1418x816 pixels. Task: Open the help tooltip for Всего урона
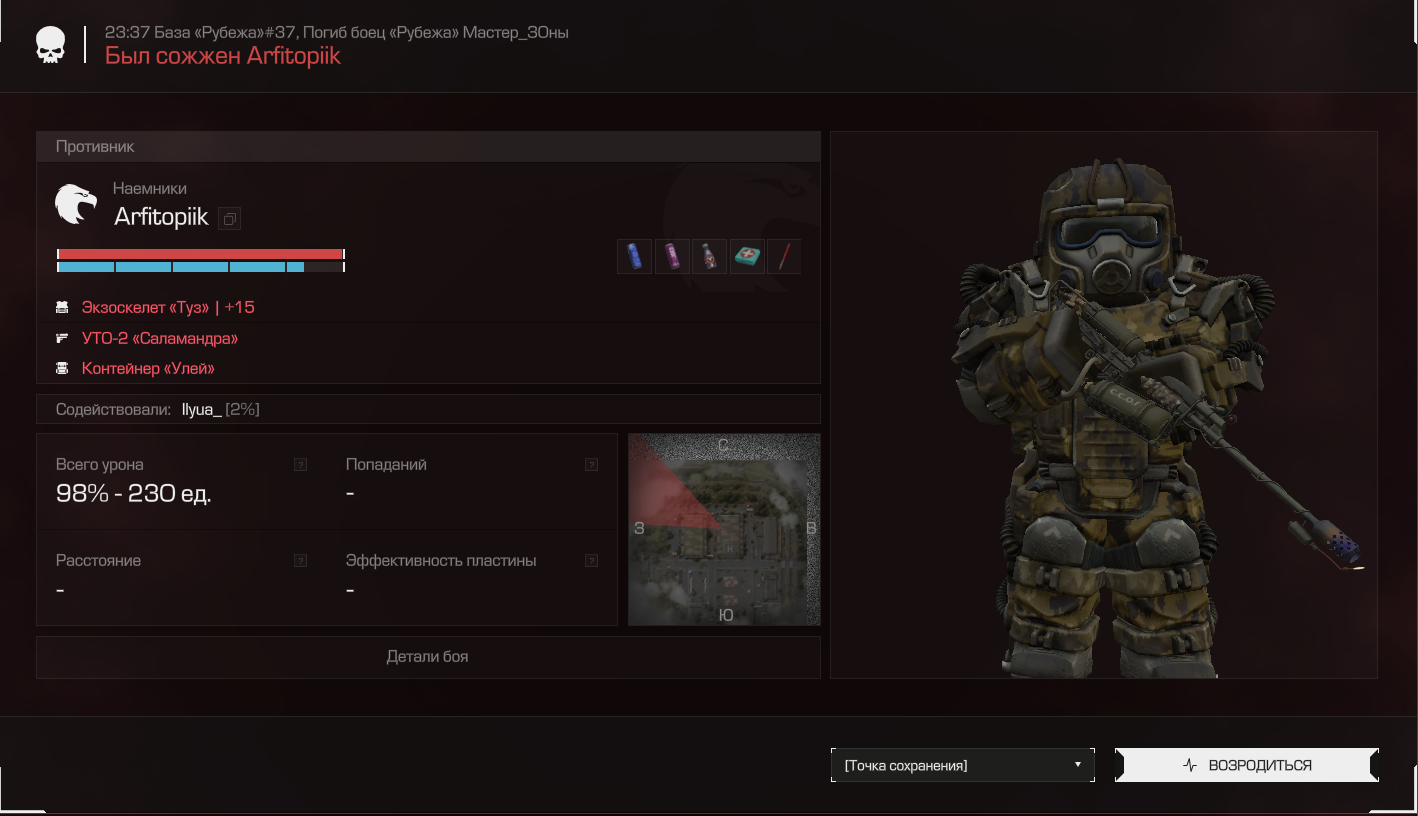pos(300,465)
